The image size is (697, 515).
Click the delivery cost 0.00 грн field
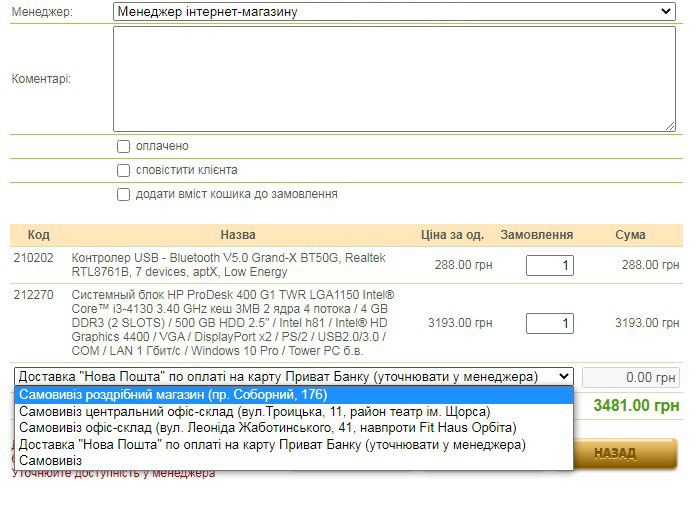630,378
